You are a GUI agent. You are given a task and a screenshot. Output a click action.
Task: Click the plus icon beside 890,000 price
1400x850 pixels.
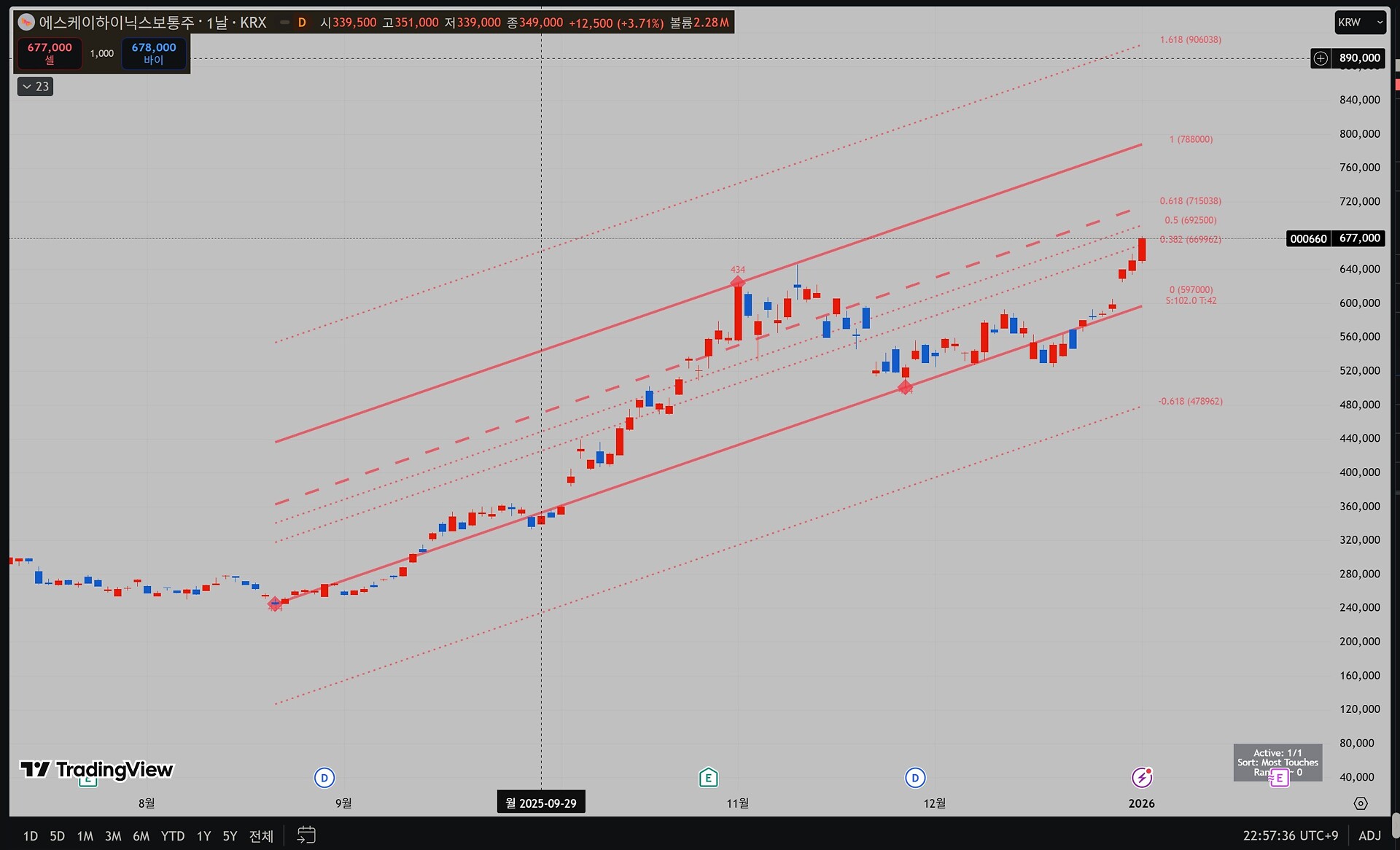1321,58
